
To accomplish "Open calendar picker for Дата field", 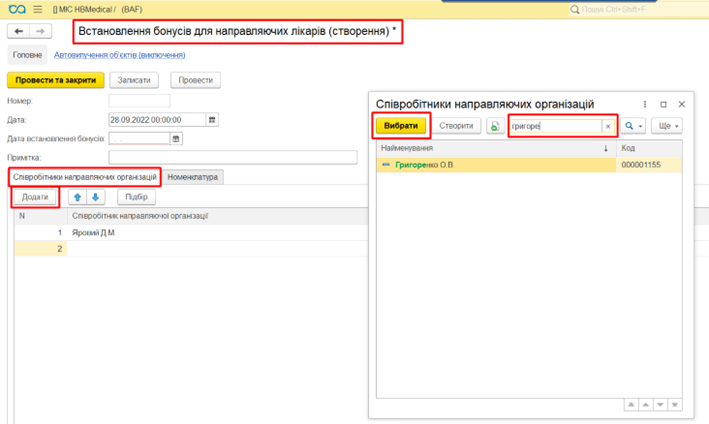I will (x=212, y=120).
